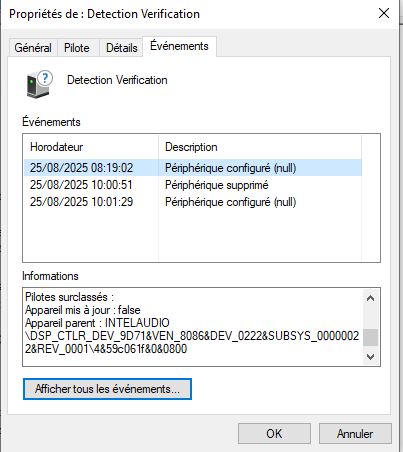Select the Périphérique supprimé event row
The image size is (403, 452).
tap(193, 185)
